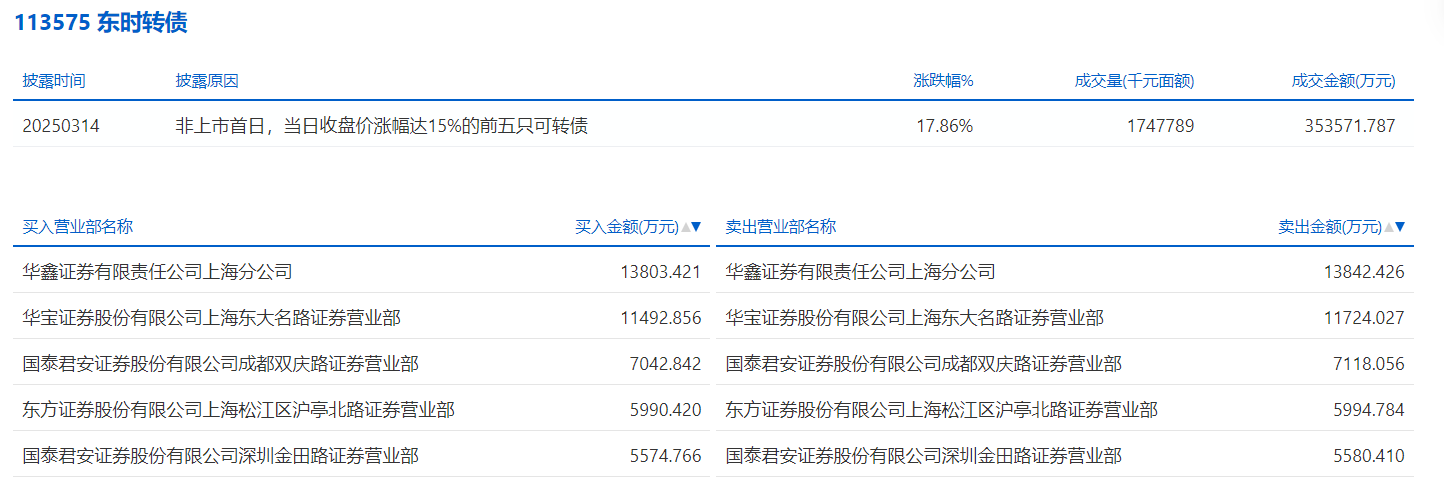The image size is (1444, 480).
Task: Click ascending sort arrow for 卖出金额
Action: 1388,227
